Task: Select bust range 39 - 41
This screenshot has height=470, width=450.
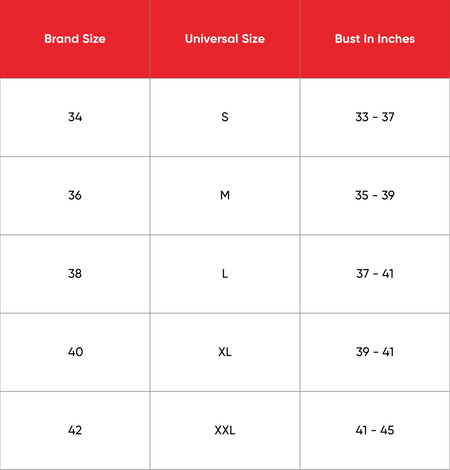Action: (375, 352)
